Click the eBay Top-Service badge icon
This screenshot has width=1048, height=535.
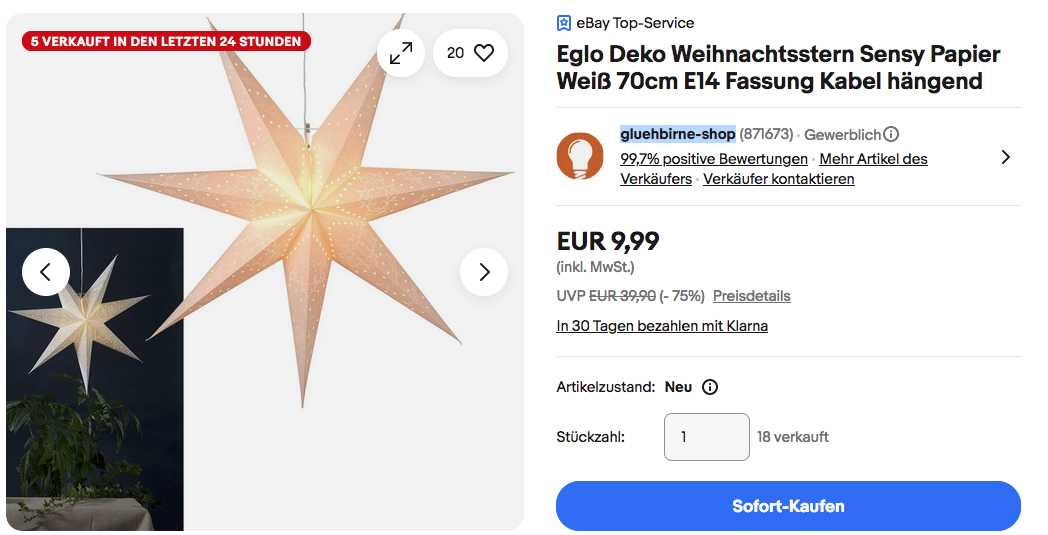coord(564,23)
